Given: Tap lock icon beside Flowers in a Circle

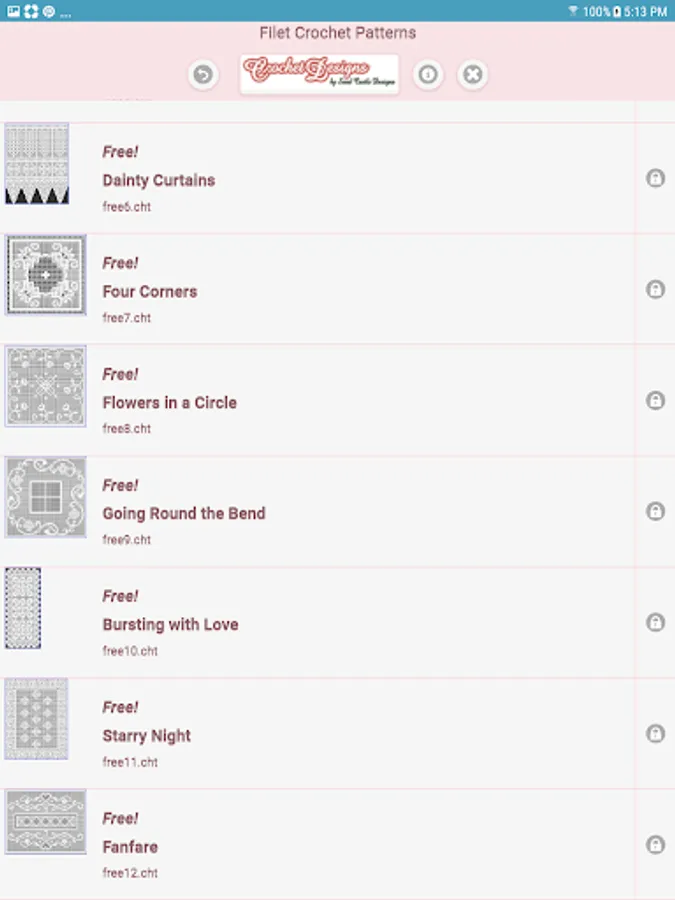Looking at the screenshot, I should pyautogui.click(x=655, y=401).
